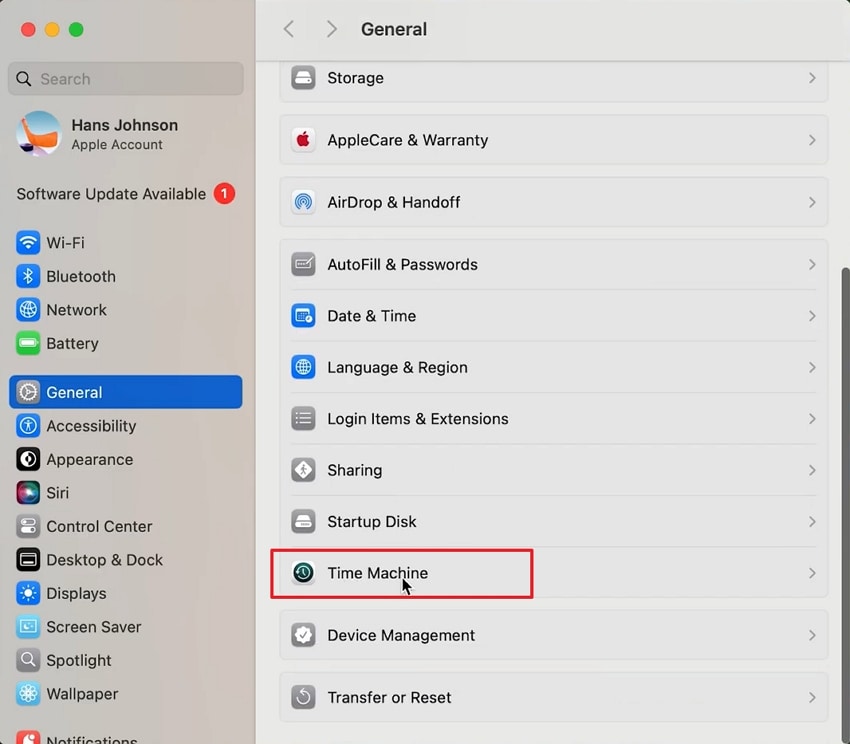The height and width of the screenshot is (744, 850).
Task: Choose Displays from the sidebar
Action: [x=75, y=593]
